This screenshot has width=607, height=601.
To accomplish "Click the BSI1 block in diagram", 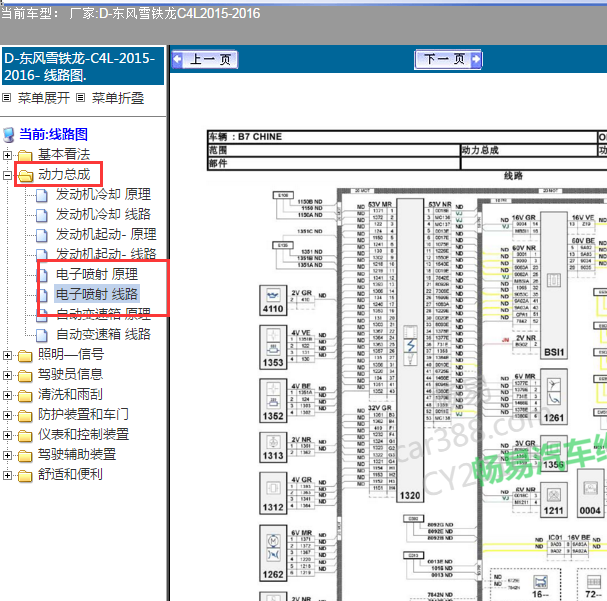I will pos(554,286).
